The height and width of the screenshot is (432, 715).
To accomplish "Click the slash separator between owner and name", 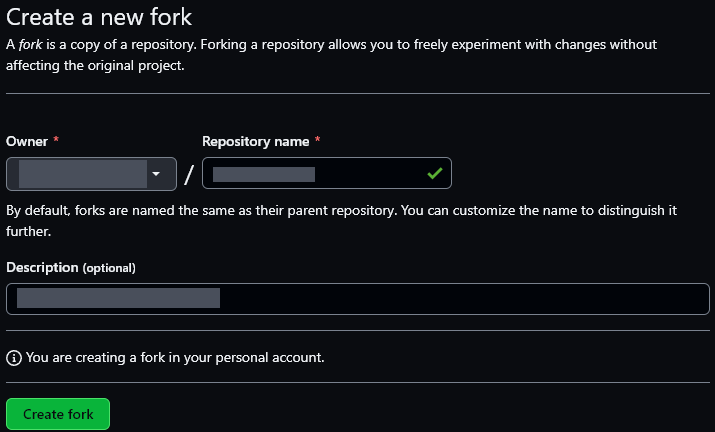I will coord(189,175).
